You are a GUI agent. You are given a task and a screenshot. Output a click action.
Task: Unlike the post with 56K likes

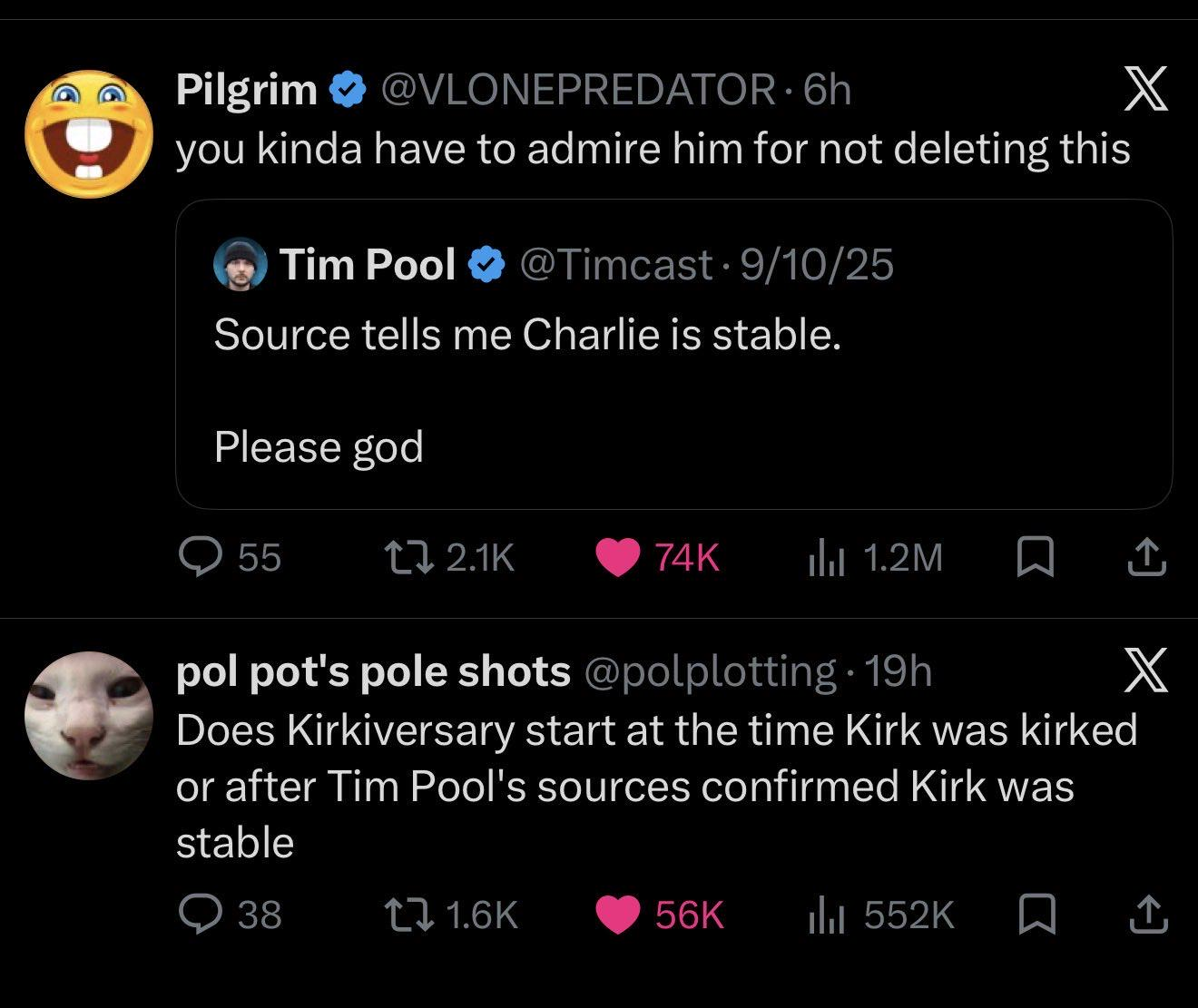660,914
